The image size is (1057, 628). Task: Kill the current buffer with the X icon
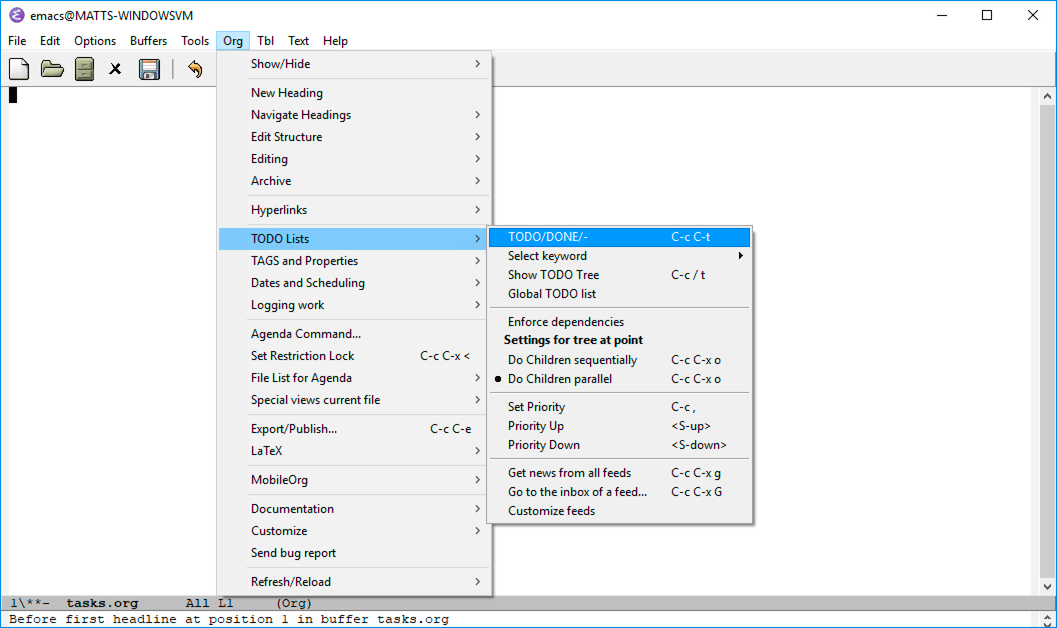116,68
